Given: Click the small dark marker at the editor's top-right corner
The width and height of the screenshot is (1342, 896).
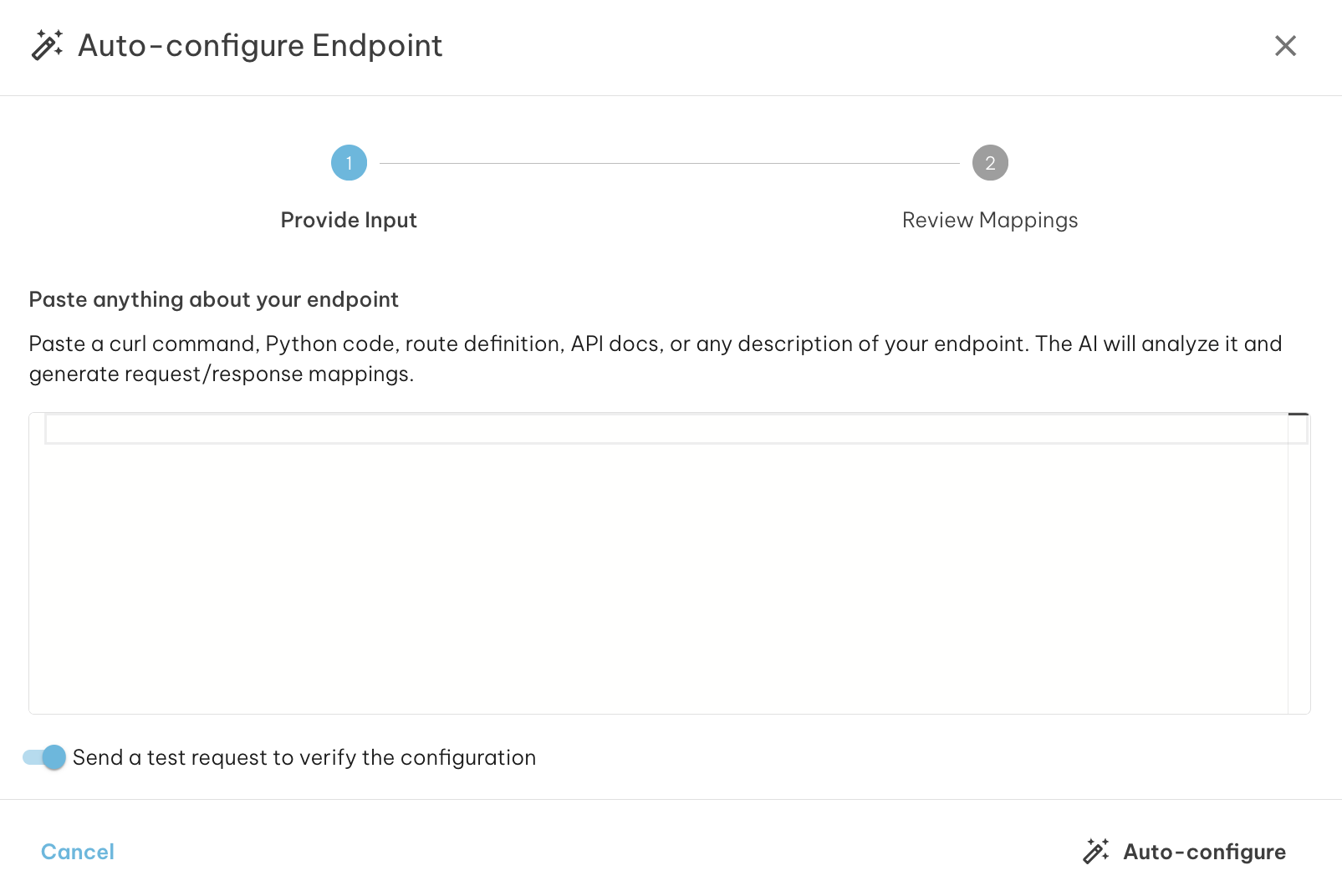Looking at the screenshot, I should 1299,414.
